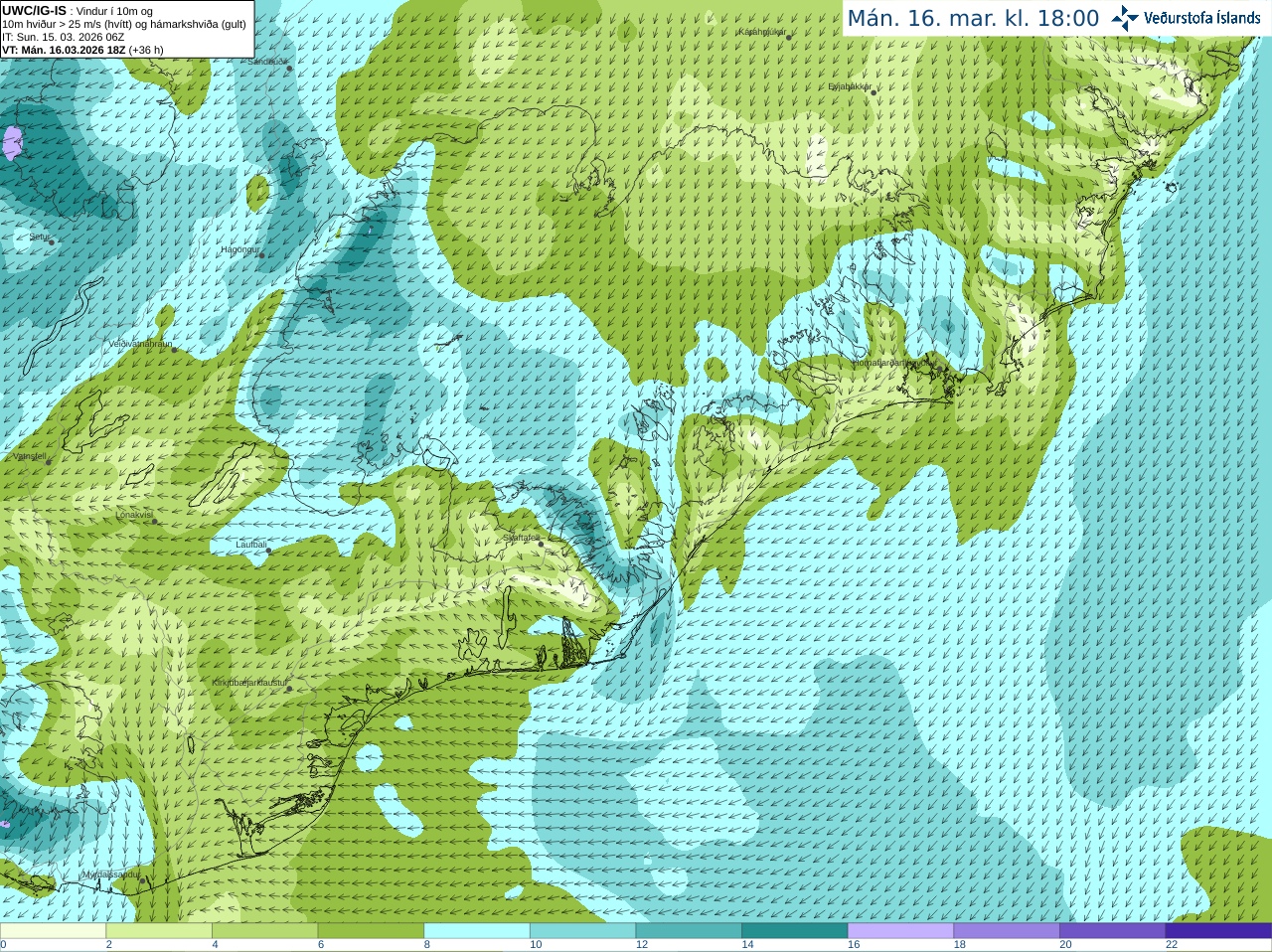Click the legend scale value 22
This screenshot has width=1272, height=952.
point(1172,945)
